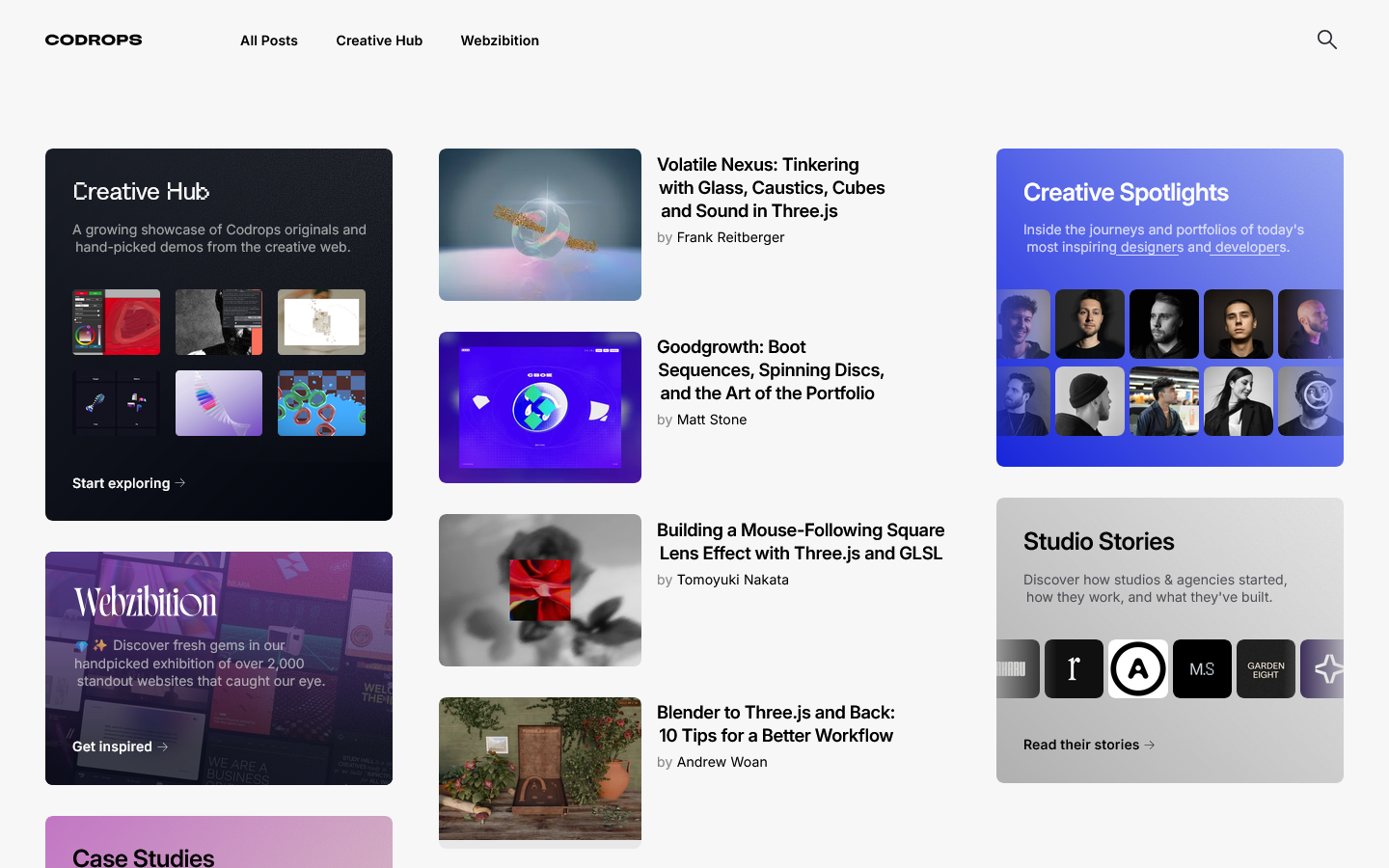Click the glass sphere thumbnail of Volatile Nexus
Screen dimensions: 1389x868
(x=540, y=225)
